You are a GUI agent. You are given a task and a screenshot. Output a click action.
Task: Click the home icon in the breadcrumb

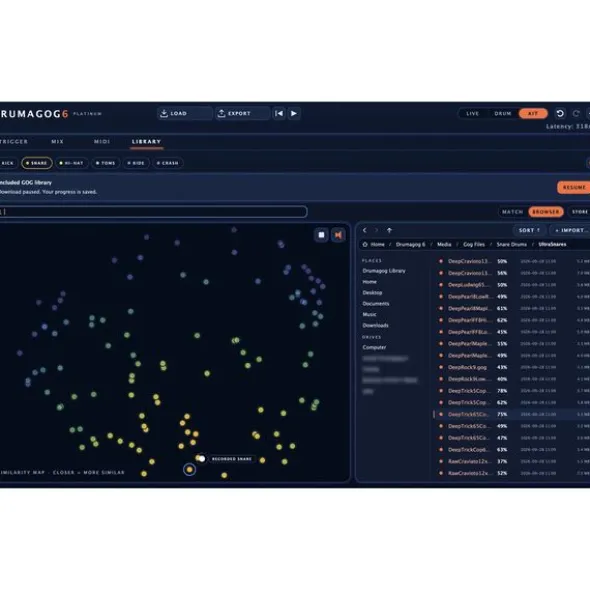click(x=365, y=244)
